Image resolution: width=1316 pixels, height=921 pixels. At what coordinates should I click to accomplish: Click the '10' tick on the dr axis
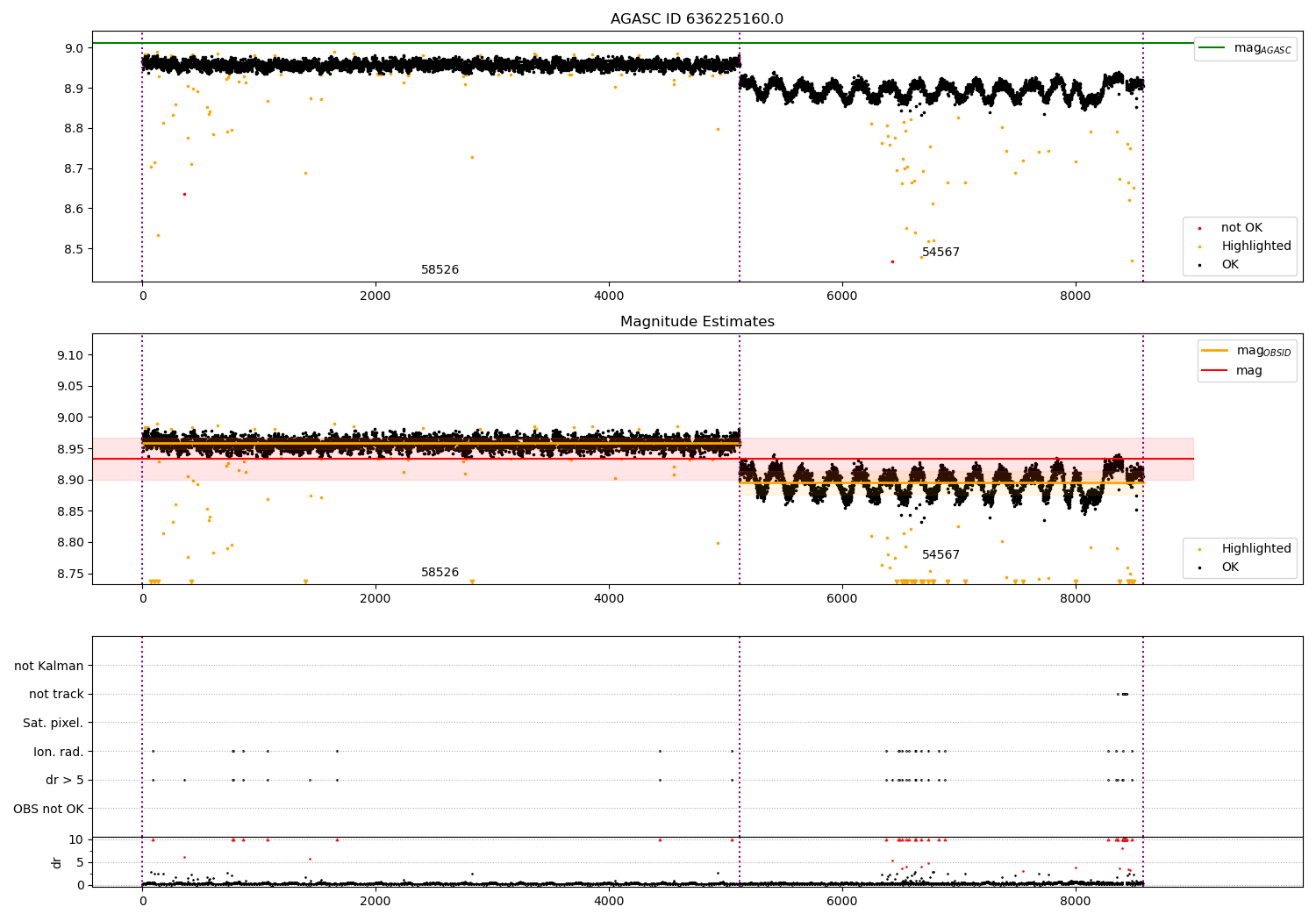coord(77,839)
